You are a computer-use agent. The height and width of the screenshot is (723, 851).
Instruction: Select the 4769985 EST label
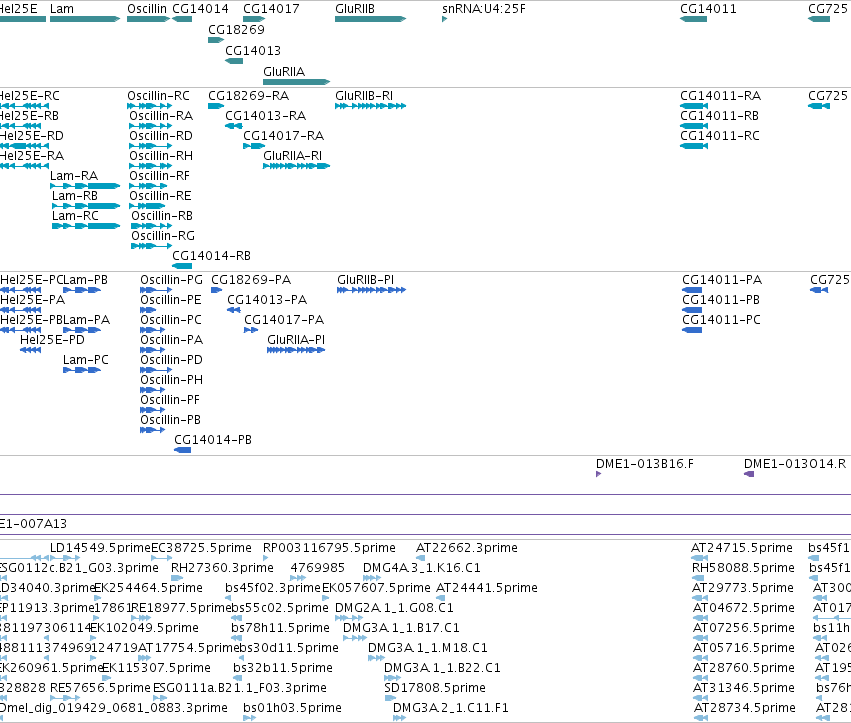pos(317,568)
